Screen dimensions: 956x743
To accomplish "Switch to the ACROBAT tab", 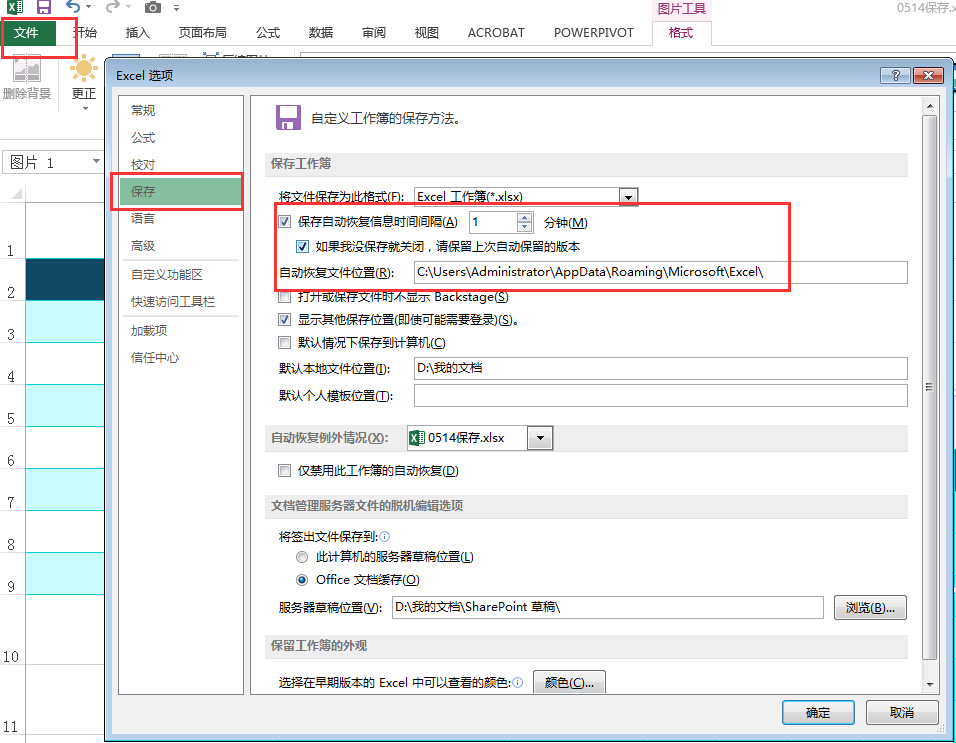I will [x=496, y=33].
